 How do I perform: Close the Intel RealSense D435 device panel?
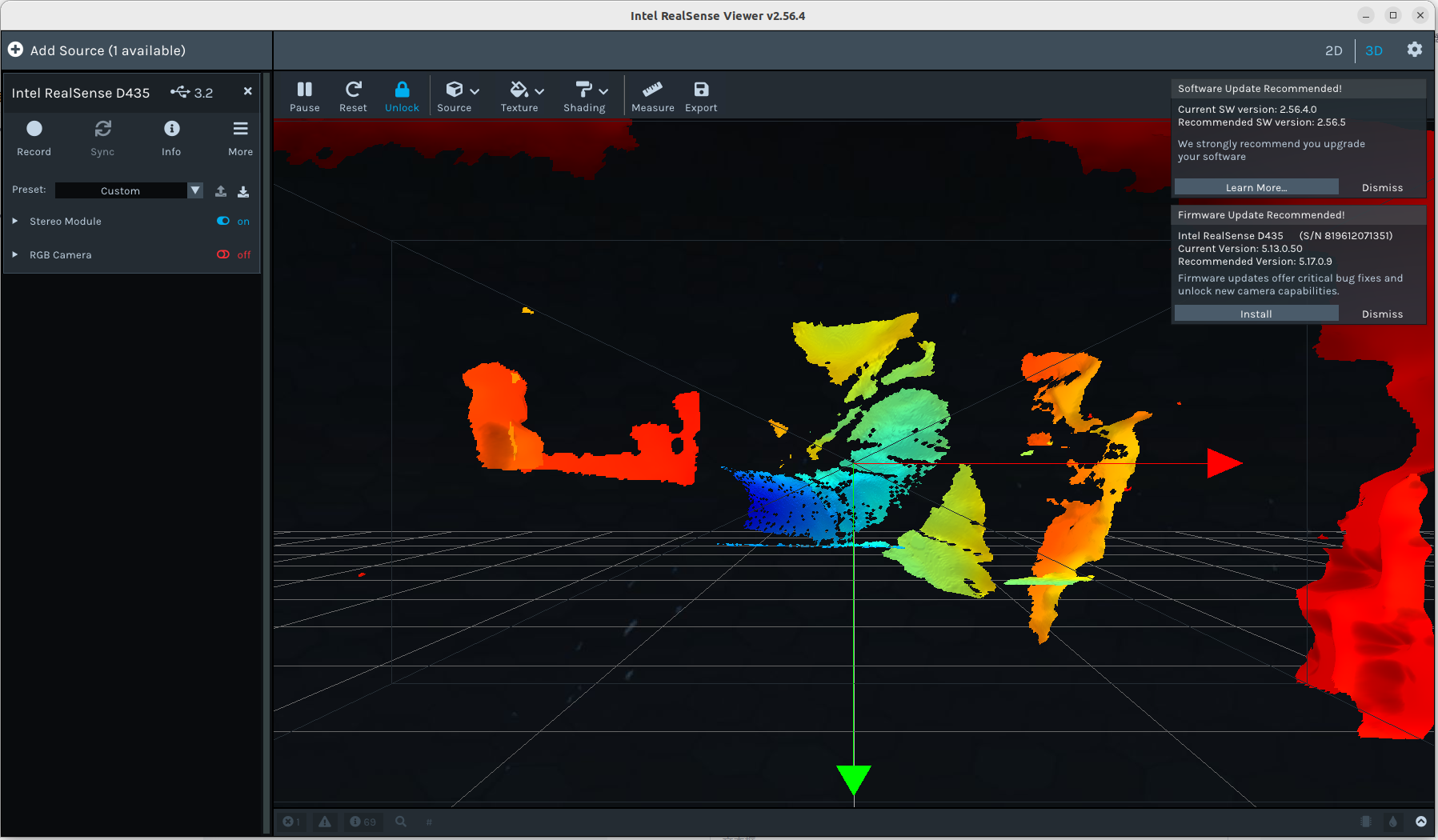click(x=248, y=91)
